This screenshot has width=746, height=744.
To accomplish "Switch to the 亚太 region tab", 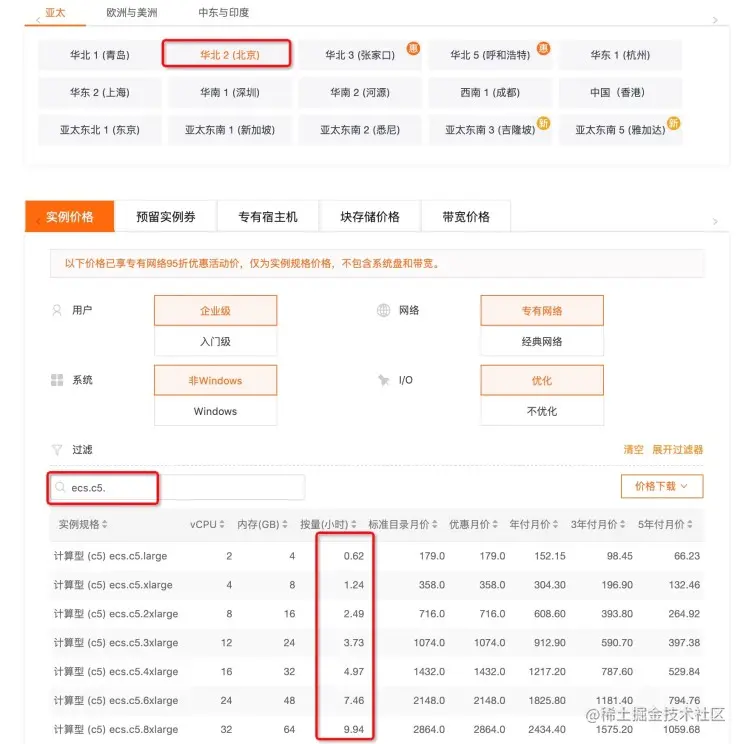I will 55,13.
